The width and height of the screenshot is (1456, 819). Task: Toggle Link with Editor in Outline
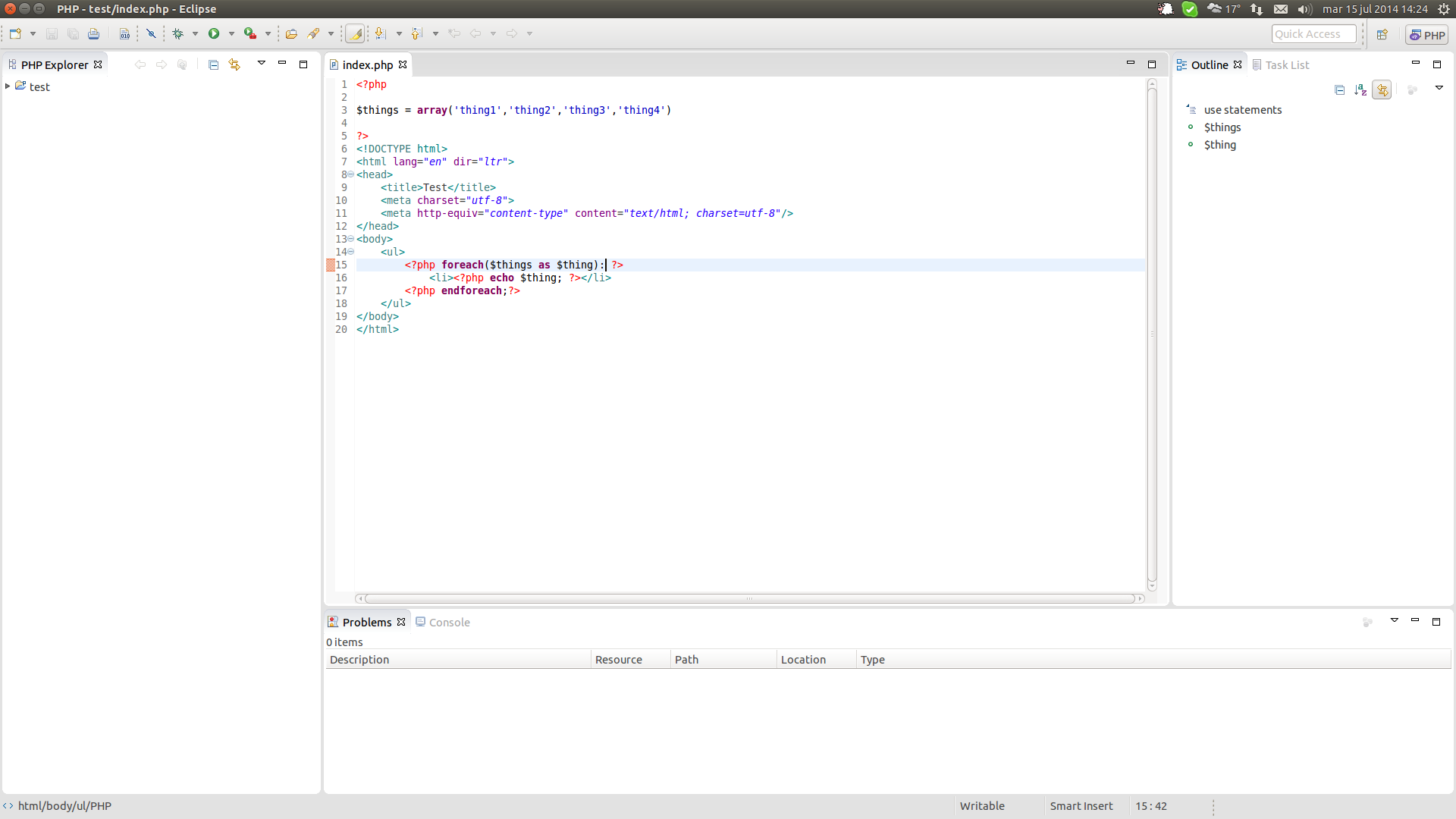click(x=1382, y=90)
